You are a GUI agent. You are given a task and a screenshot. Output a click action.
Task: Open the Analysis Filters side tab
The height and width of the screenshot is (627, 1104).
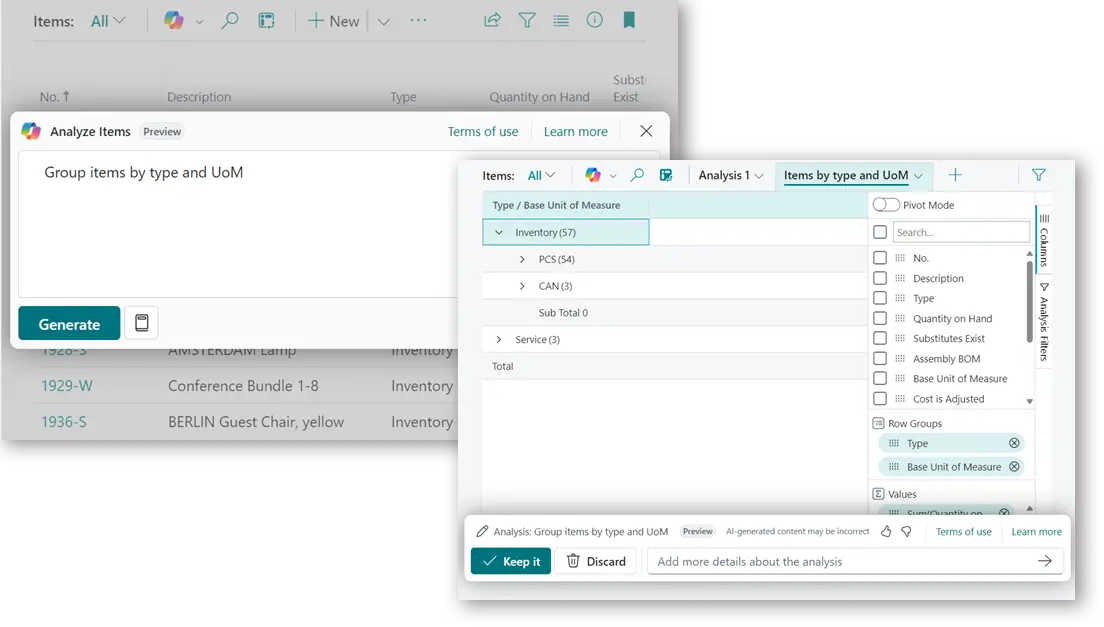(x=1043, y=322)
